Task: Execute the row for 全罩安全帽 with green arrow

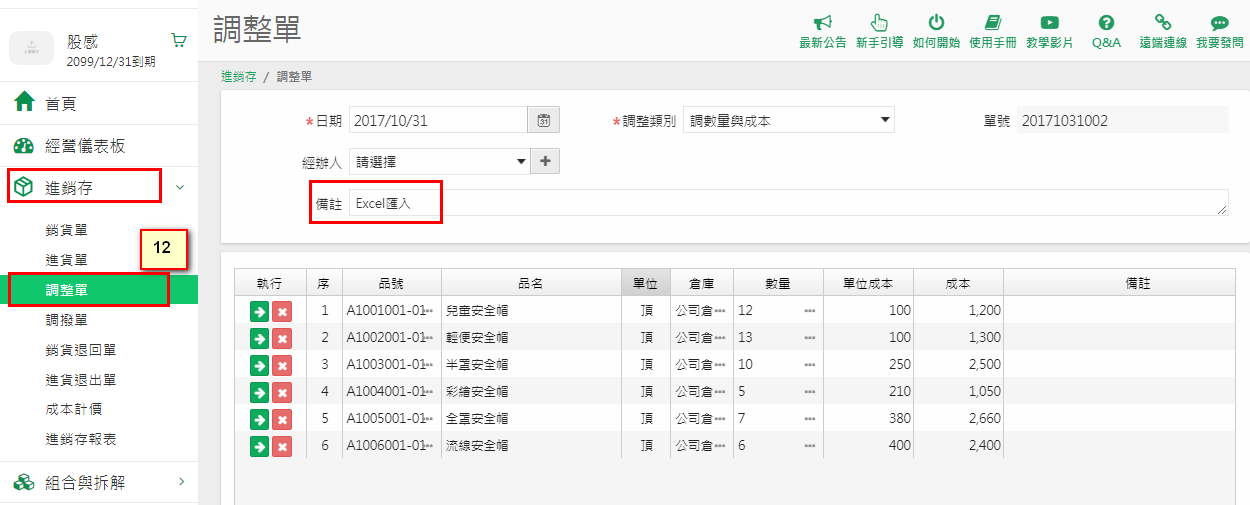Action: click(259, 419)
